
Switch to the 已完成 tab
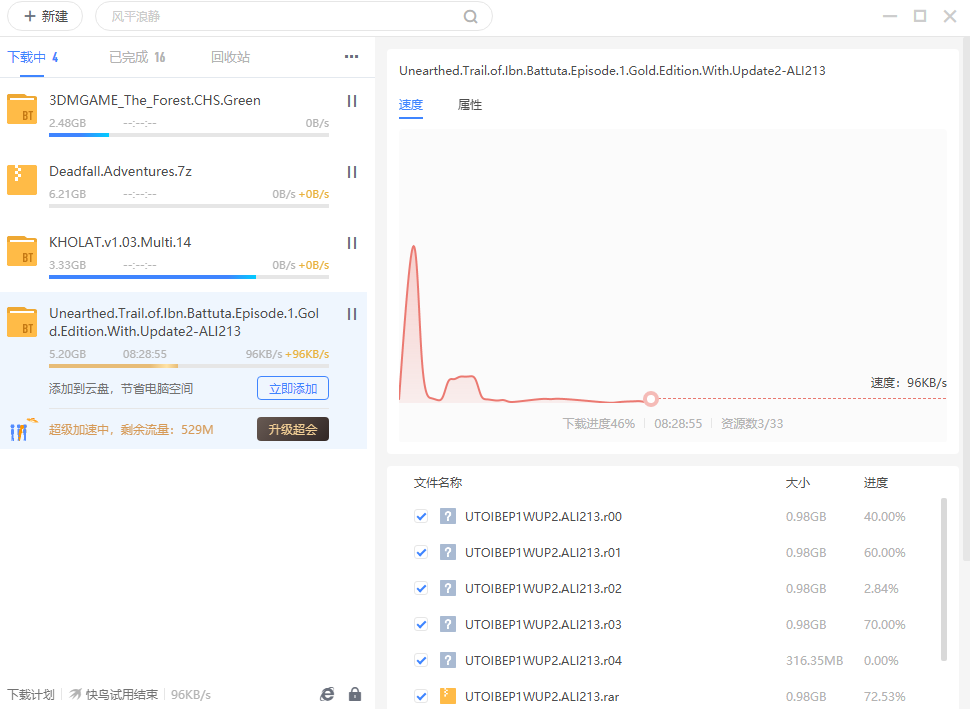137,57
